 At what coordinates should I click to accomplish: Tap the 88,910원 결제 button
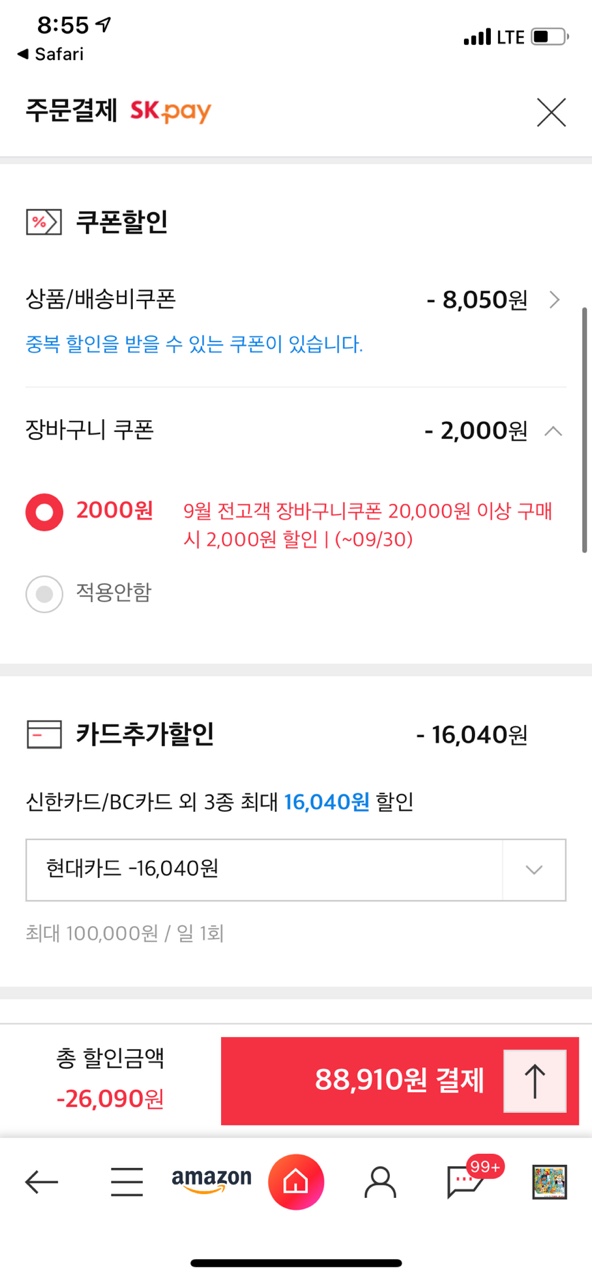[x=400, y=1081]
